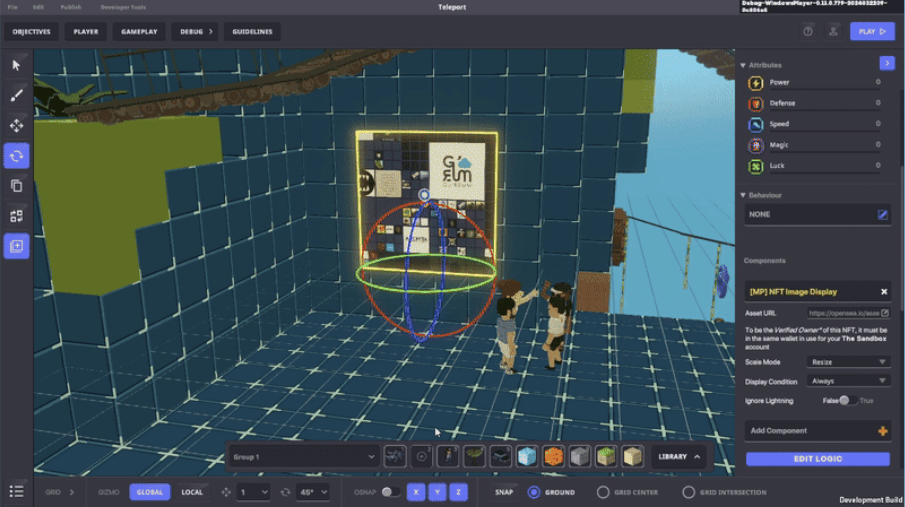Viewport: 905px width, 507px height.
Task: Open the Display Condition dropdown
Action: (849, 381)
